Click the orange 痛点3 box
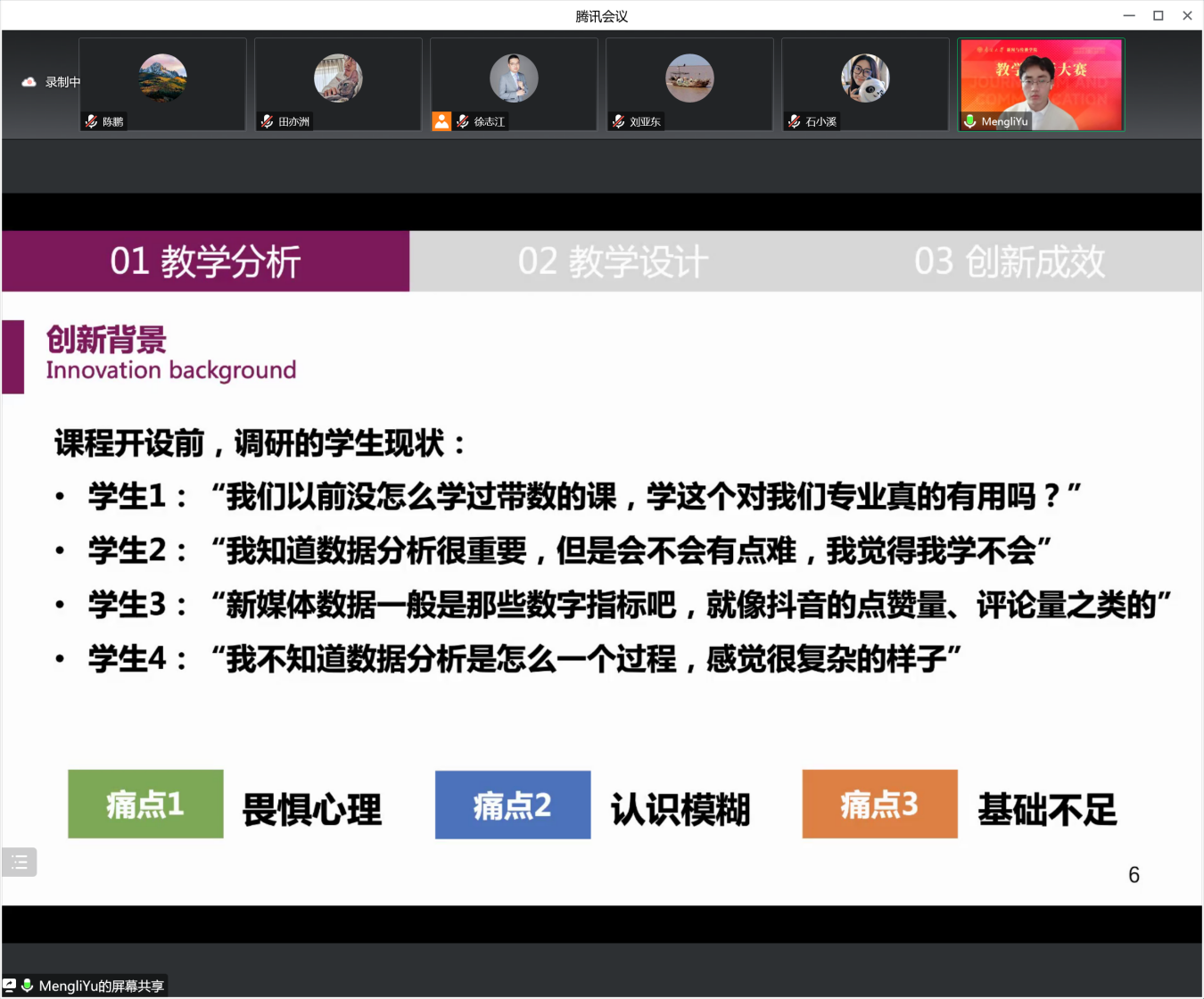1204x999 pixels. pos(879,805)
